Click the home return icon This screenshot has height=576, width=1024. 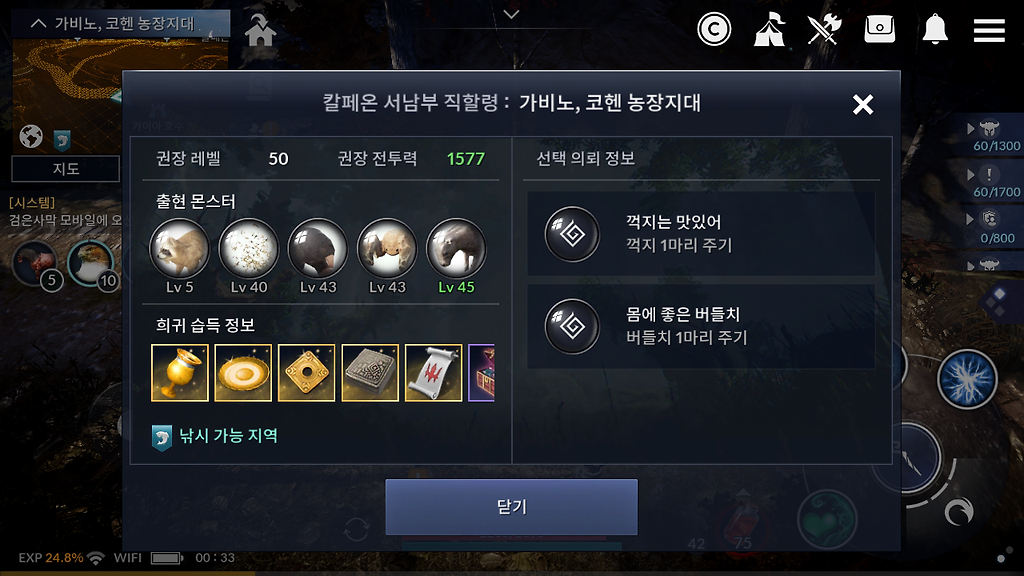pos(260,31)
